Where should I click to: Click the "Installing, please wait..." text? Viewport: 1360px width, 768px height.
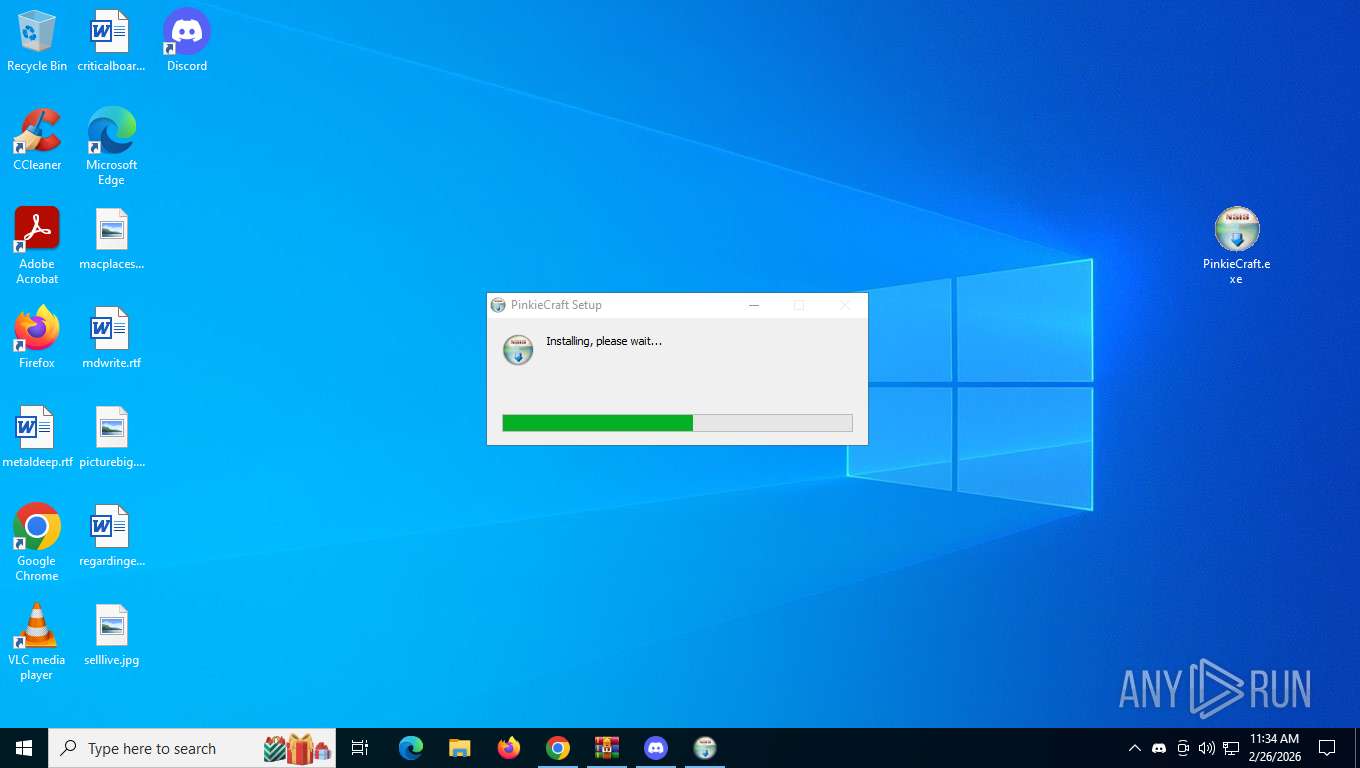[604, 341]
